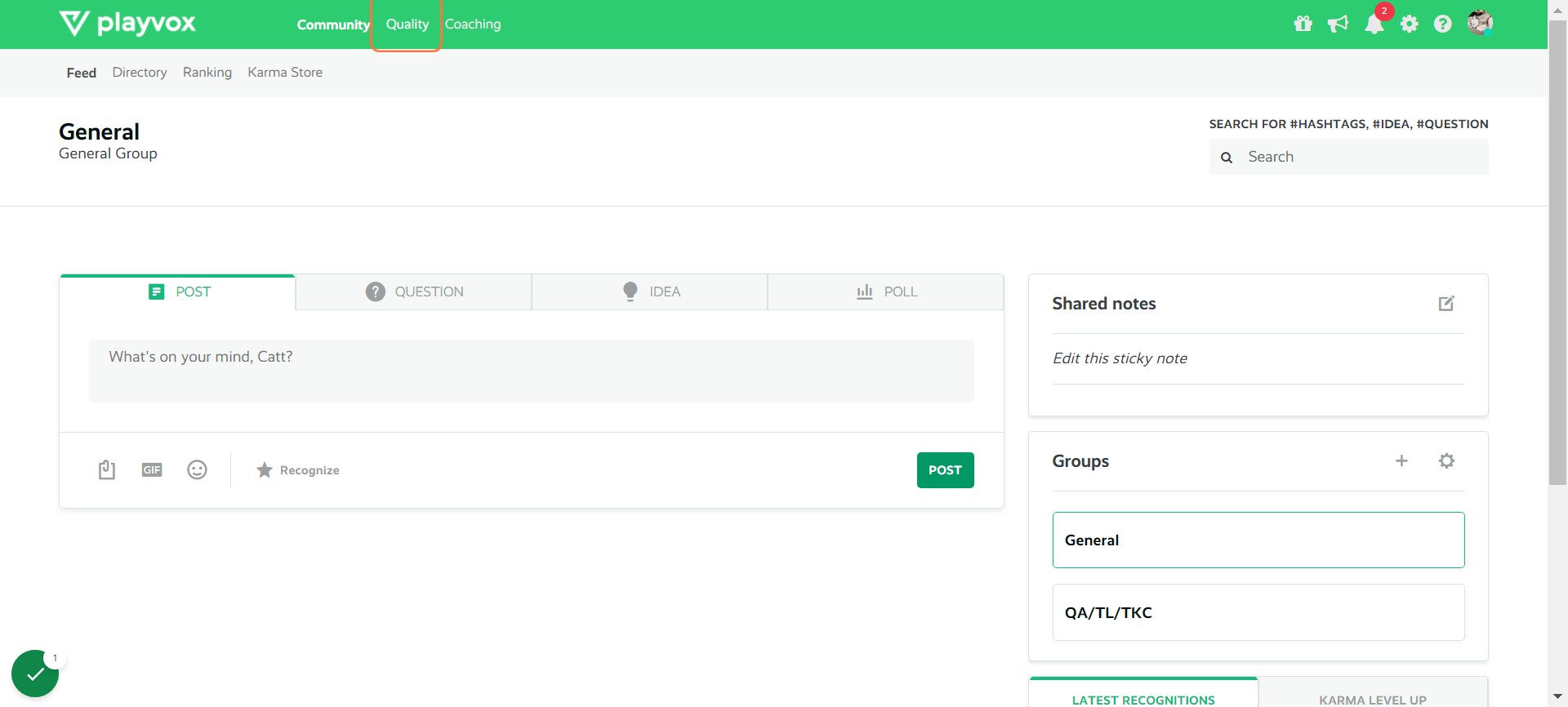Add a new group with plus icon
Image resolution: width=1568 pixels, height=707 pixels.
coord(1401,461)
